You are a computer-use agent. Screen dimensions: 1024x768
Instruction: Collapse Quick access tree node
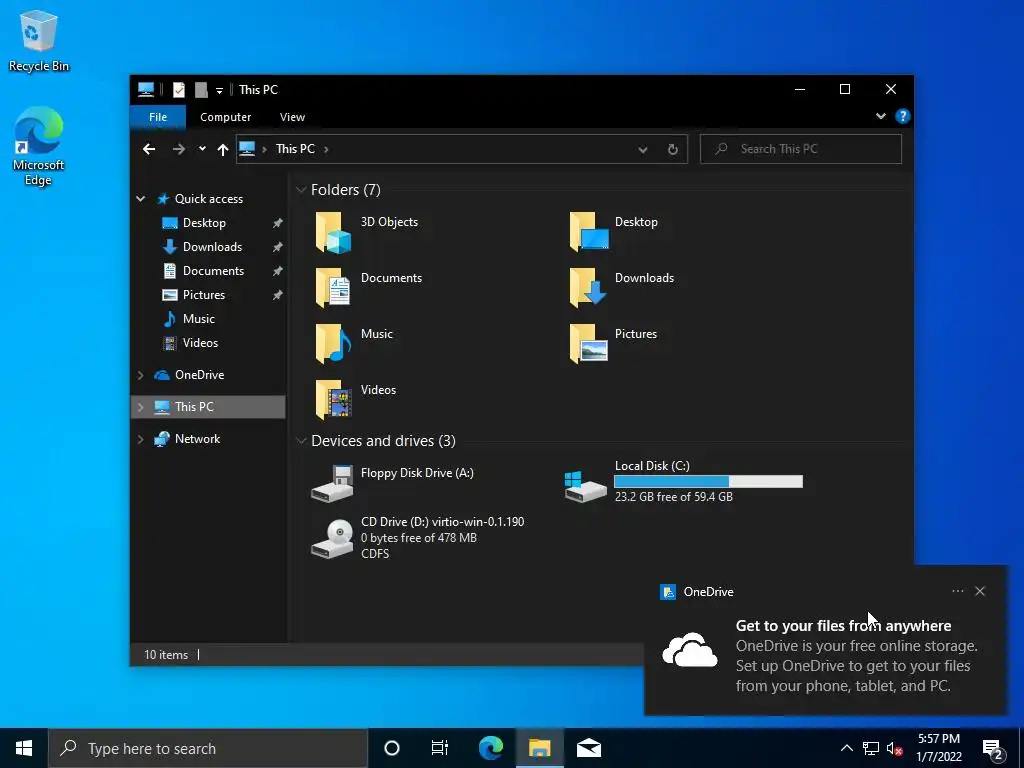tap(140, 199)
